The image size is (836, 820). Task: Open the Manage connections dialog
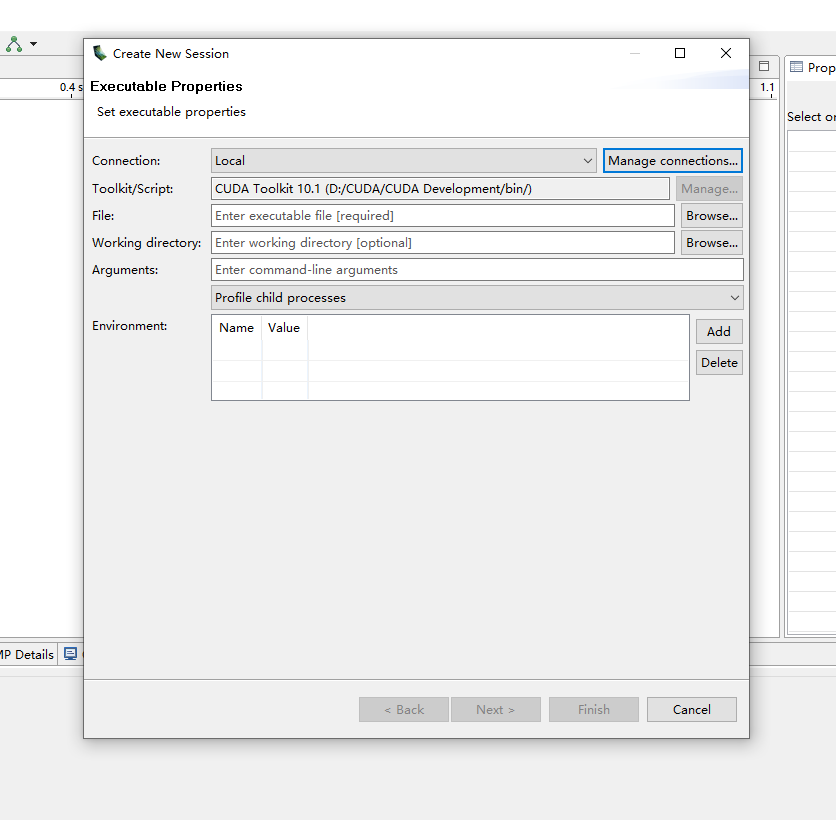(672, 160)
